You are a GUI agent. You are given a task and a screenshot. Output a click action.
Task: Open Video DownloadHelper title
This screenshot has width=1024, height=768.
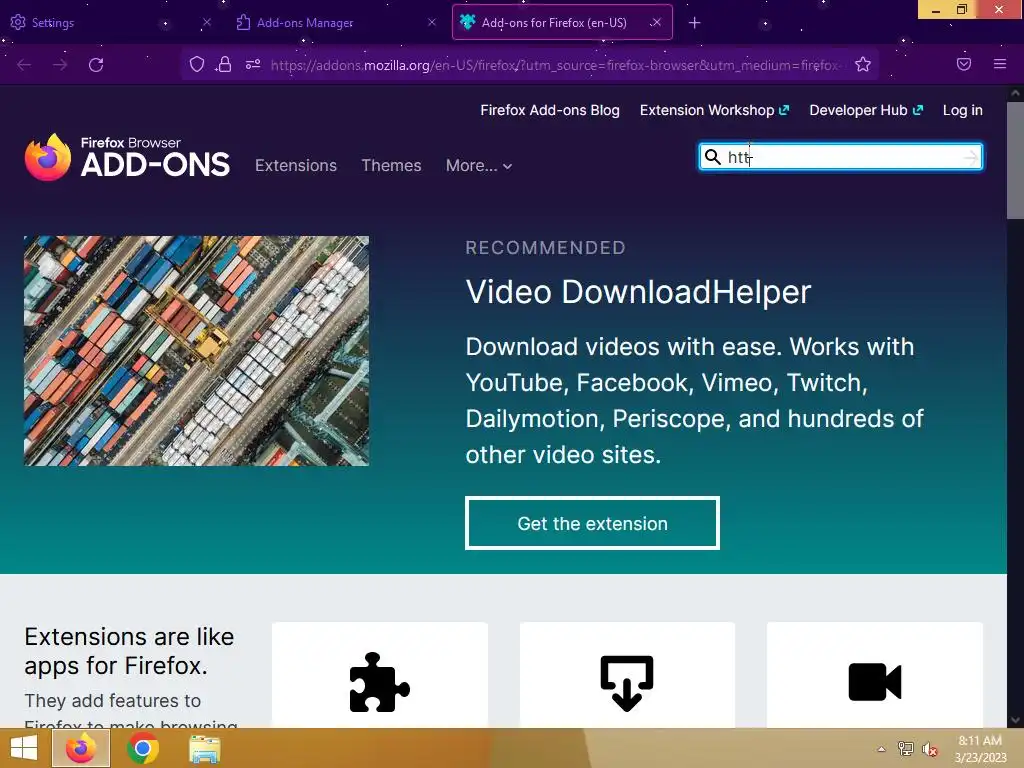[638, 291]
